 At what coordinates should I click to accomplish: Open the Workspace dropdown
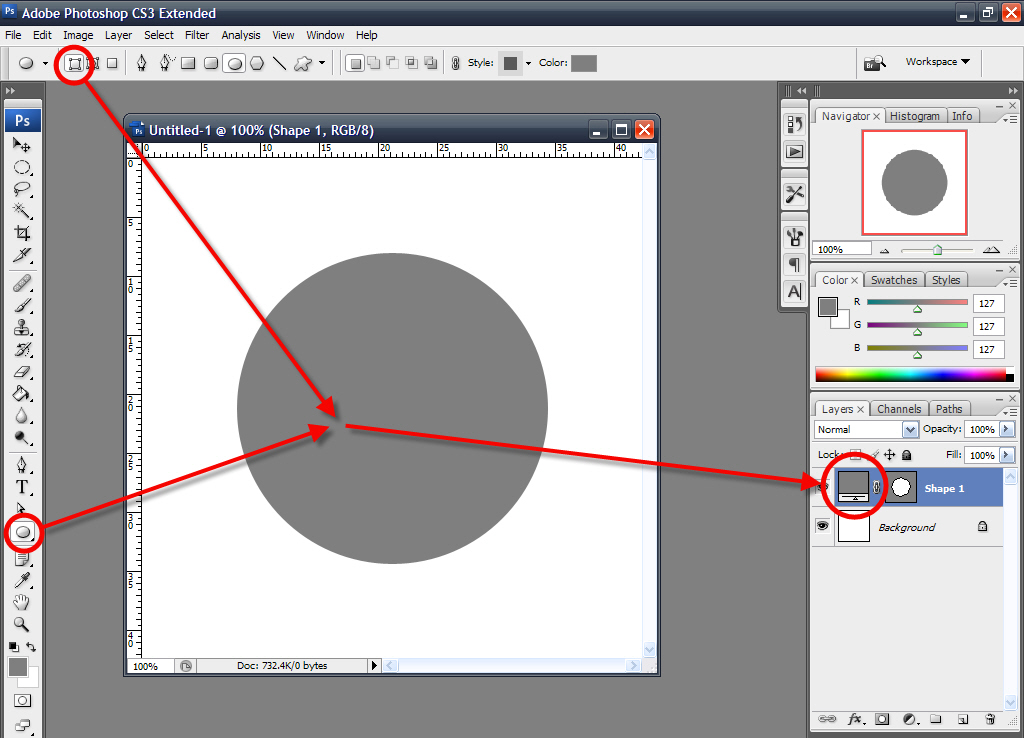(937, 62)
